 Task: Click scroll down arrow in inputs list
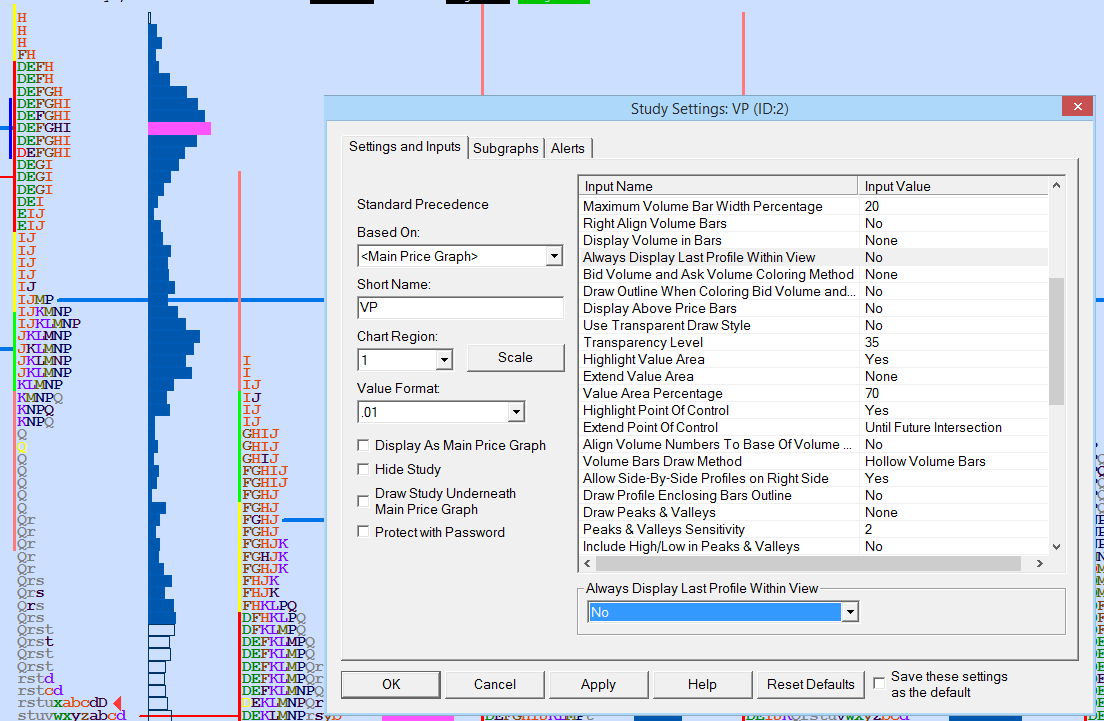click(1057, 546)
